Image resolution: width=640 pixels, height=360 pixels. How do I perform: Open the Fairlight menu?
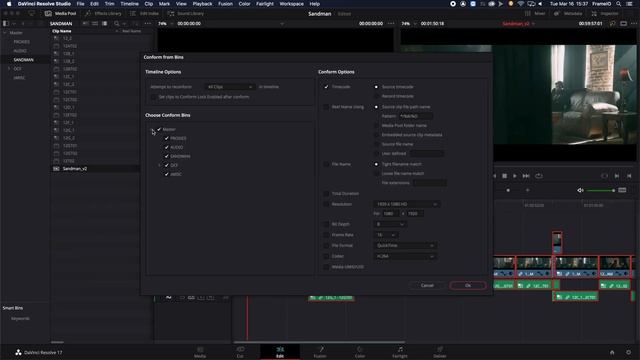point(265,4)
